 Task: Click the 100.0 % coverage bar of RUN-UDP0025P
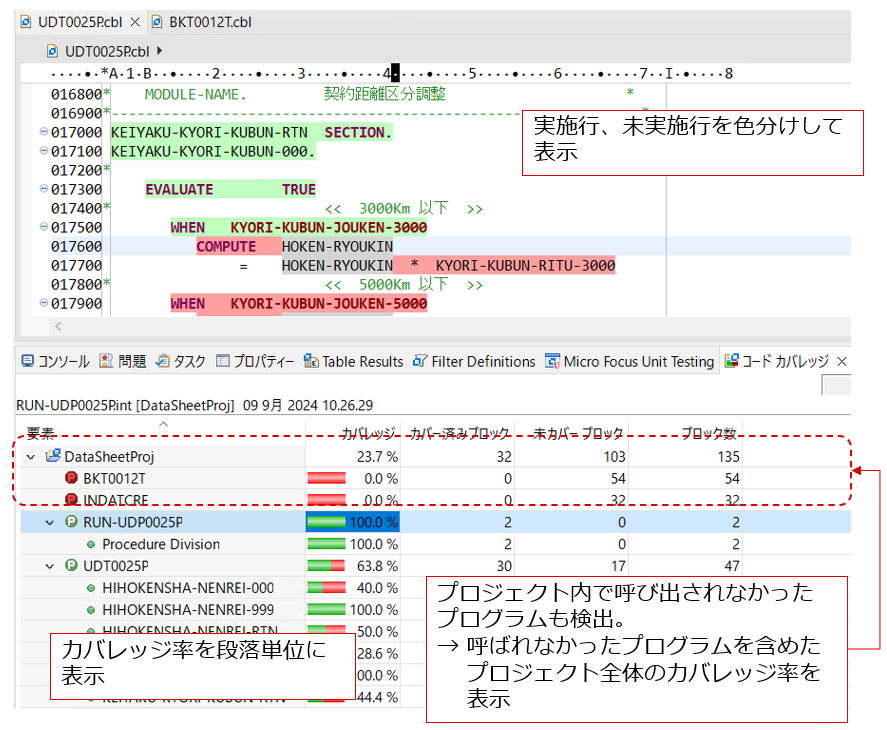click(x=326, y=522)
